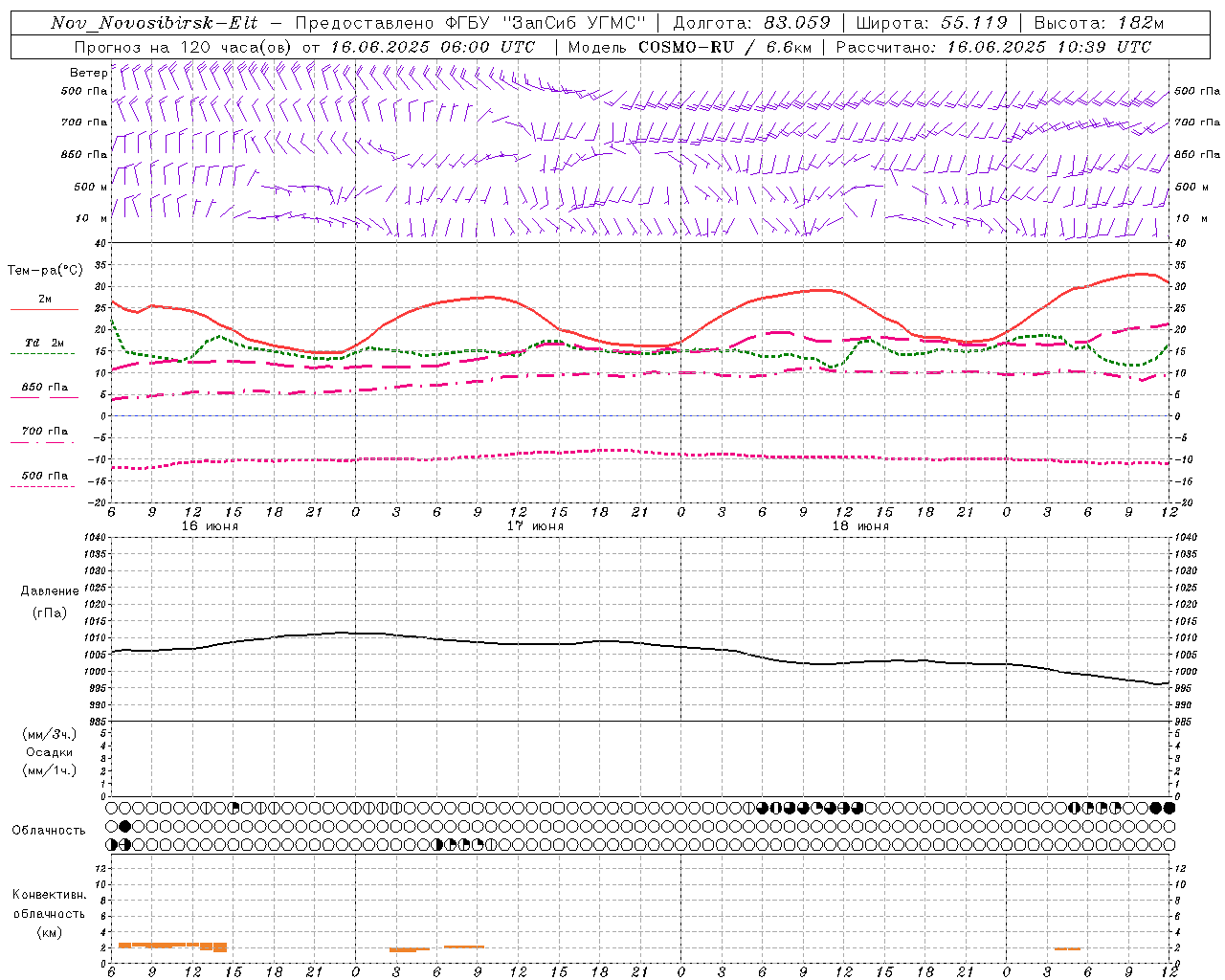Image resolution: width=1225 pixels, height=980 pixels.
Task: Click the 'Давление' pressure panel label
Action: [50, 591]
